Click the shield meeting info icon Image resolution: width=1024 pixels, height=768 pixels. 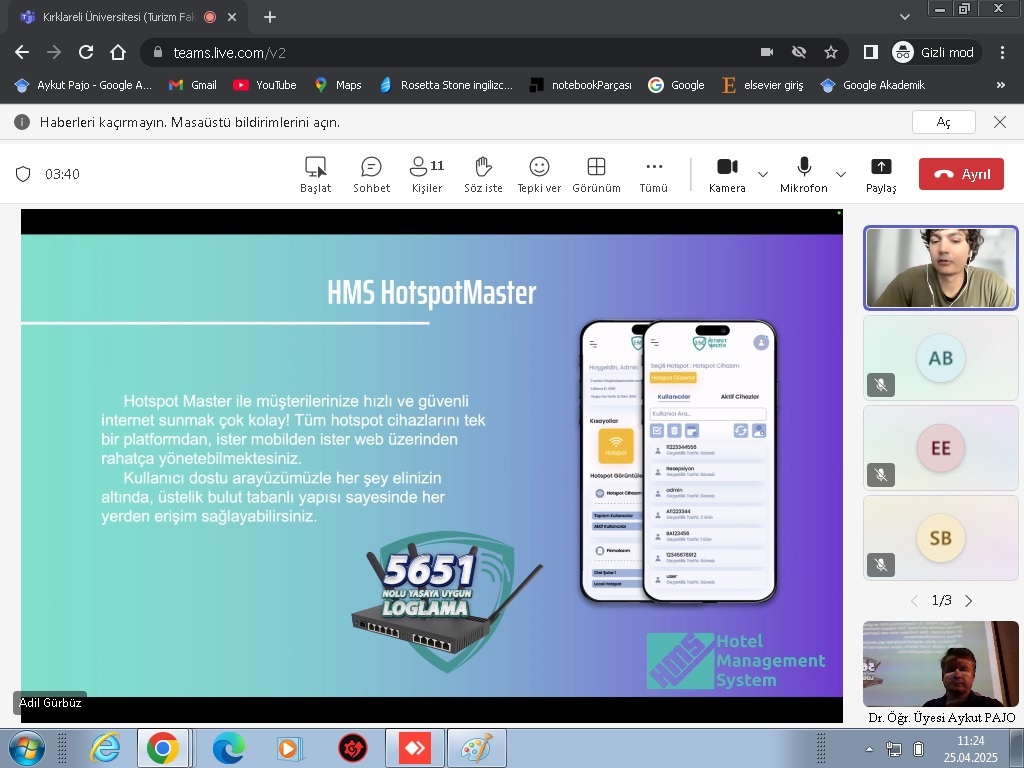[x=23, y=174]
